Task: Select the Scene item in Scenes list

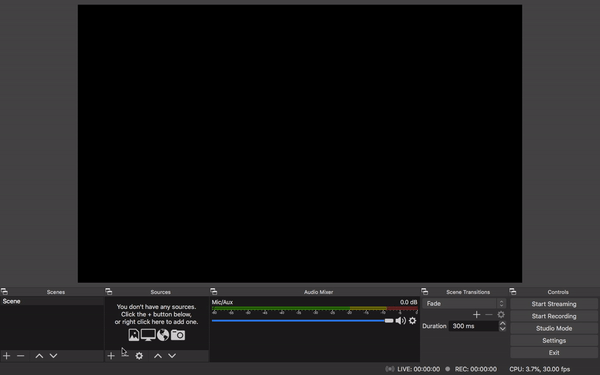Action: click(52, 301)
